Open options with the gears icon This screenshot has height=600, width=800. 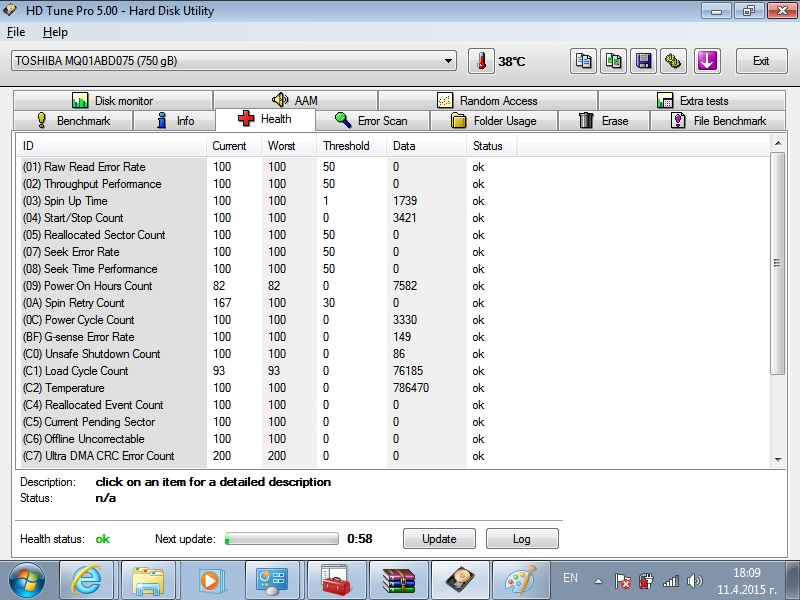click(x=675, y=61)
